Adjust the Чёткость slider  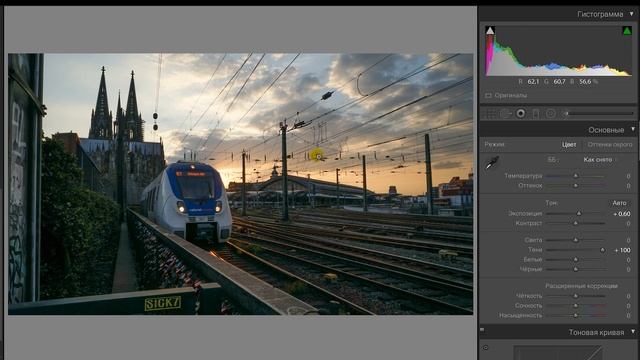(576, 296)
